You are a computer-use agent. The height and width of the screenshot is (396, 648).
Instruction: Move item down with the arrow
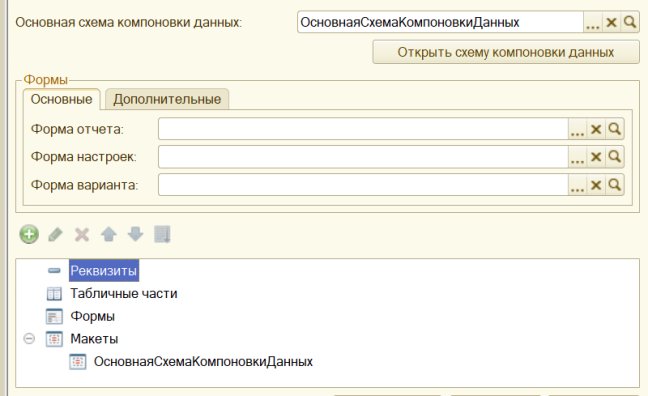[x=136, y=234]
